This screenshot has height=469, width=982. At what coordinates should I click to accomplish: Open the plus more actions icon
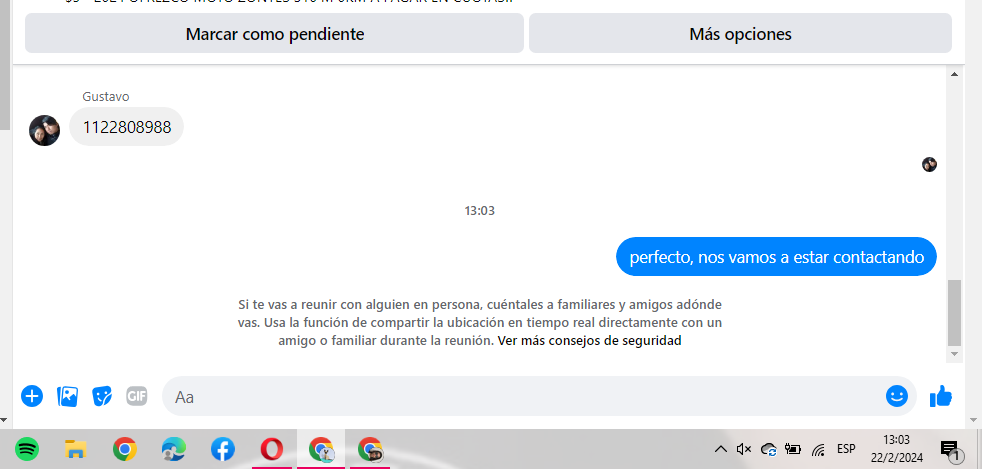(x=32, y=396)
